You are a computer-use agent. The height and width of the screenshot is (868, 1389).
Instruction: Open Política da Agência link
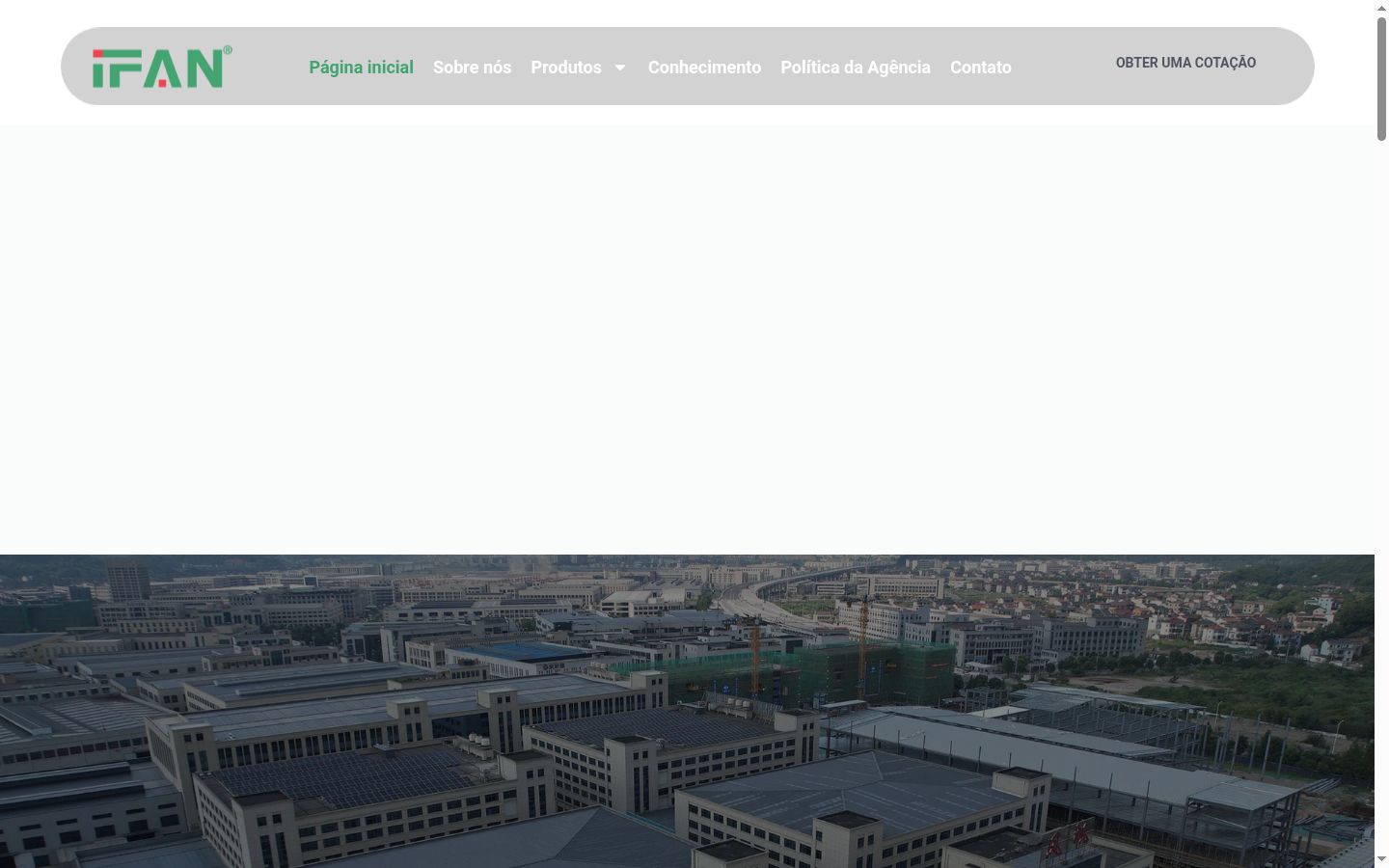click(856, 68)
